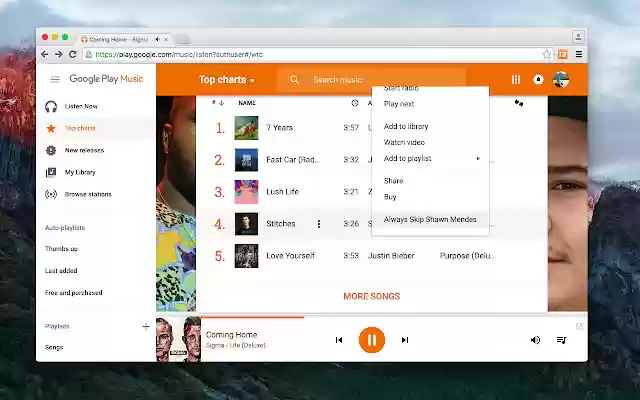
Task: Open the account avatar menu
Action: [x=561, y=80]
